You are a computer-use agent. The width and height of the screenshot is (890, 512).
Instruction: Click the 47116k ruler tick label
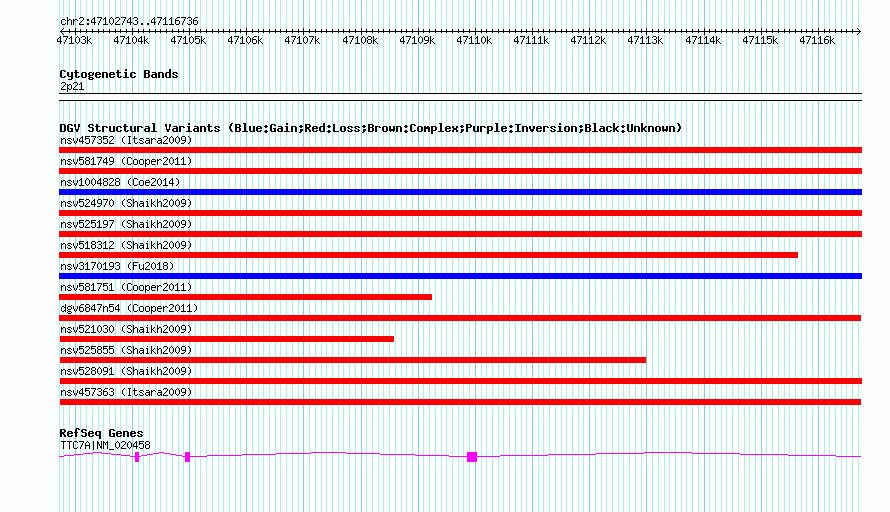point(817,40)
